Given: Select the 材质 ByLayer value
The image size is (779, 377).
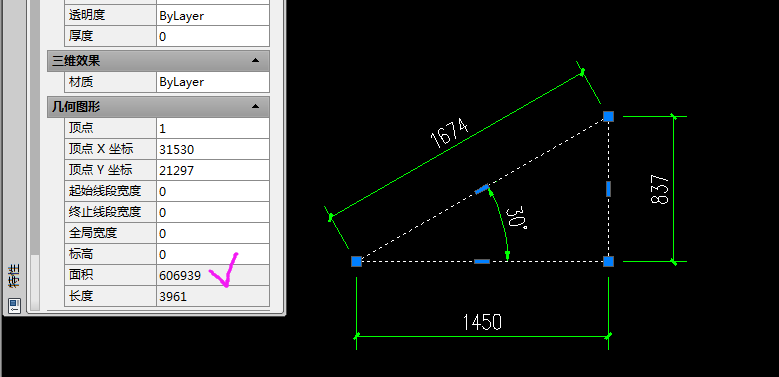Looking at the screenshot, I should (x=213, y=82).
